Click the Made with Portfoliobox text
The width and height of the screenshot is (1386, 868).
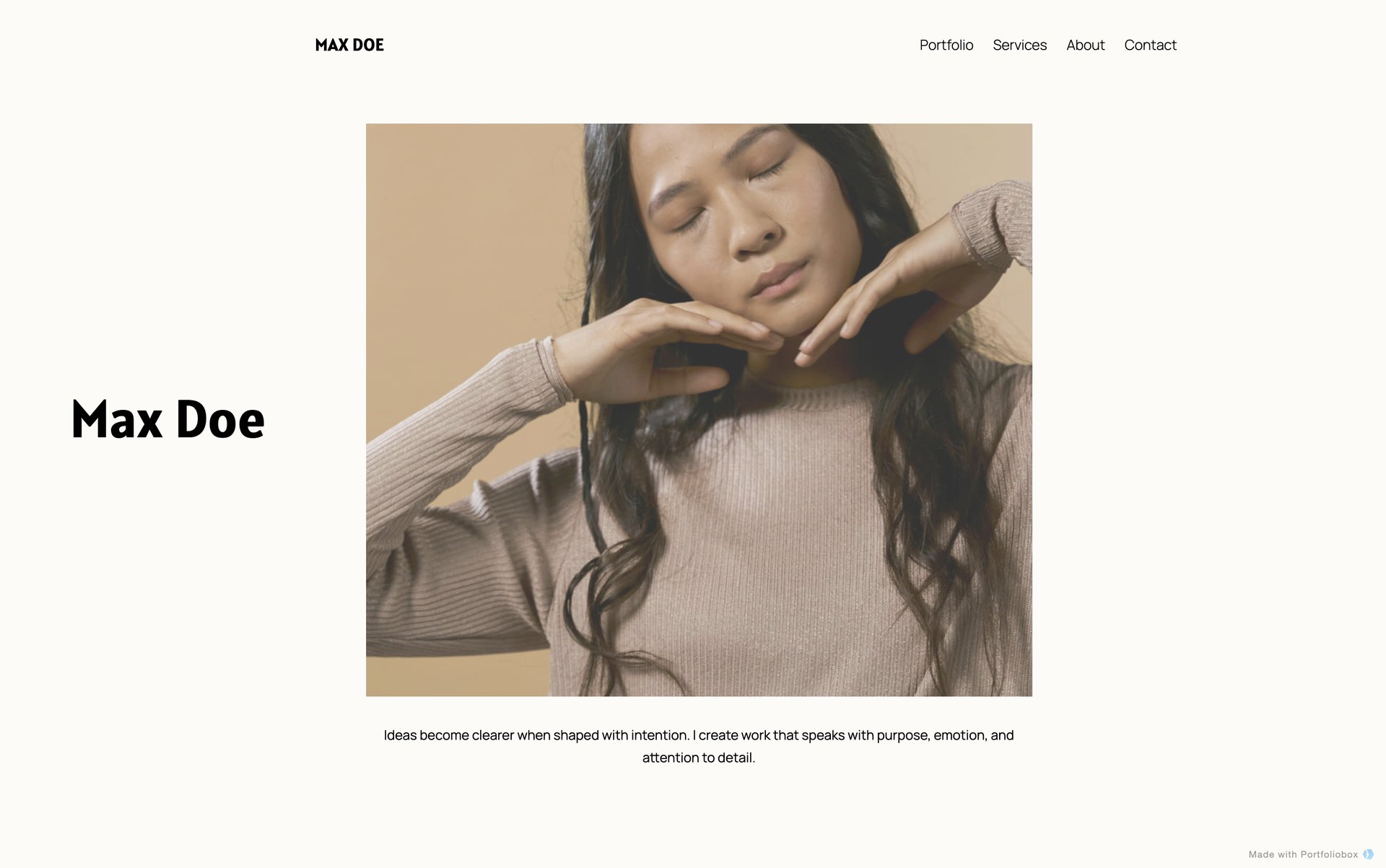point(1303,854)
